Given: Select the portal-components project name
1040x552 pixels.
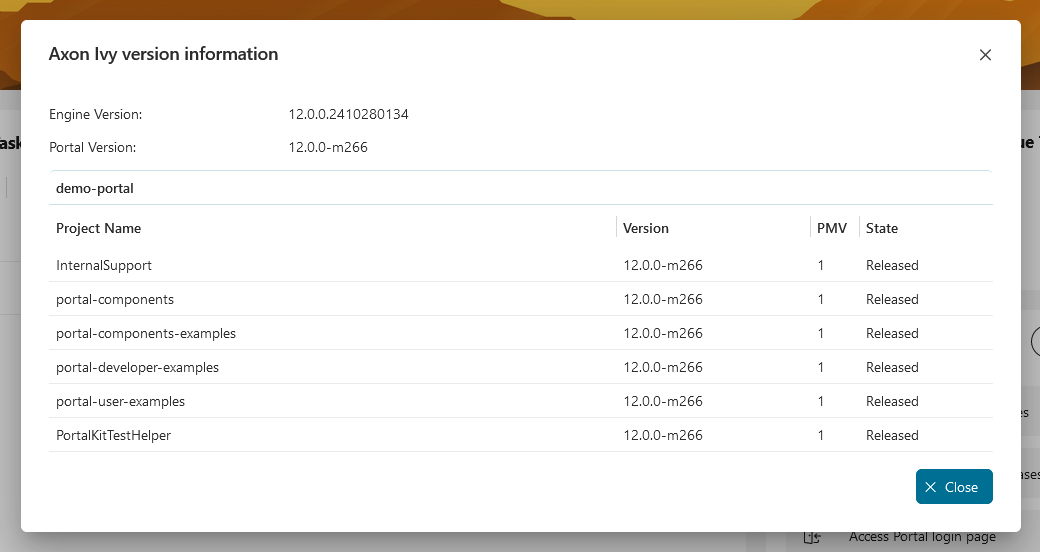Looking at the screenshot, I should (x=115, y=299).
